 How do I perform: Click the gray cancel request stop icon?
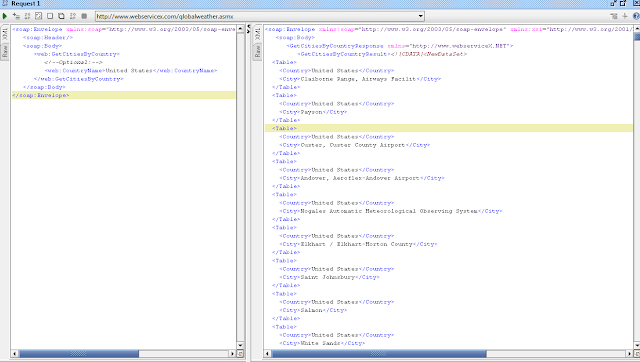coord(84,16)
